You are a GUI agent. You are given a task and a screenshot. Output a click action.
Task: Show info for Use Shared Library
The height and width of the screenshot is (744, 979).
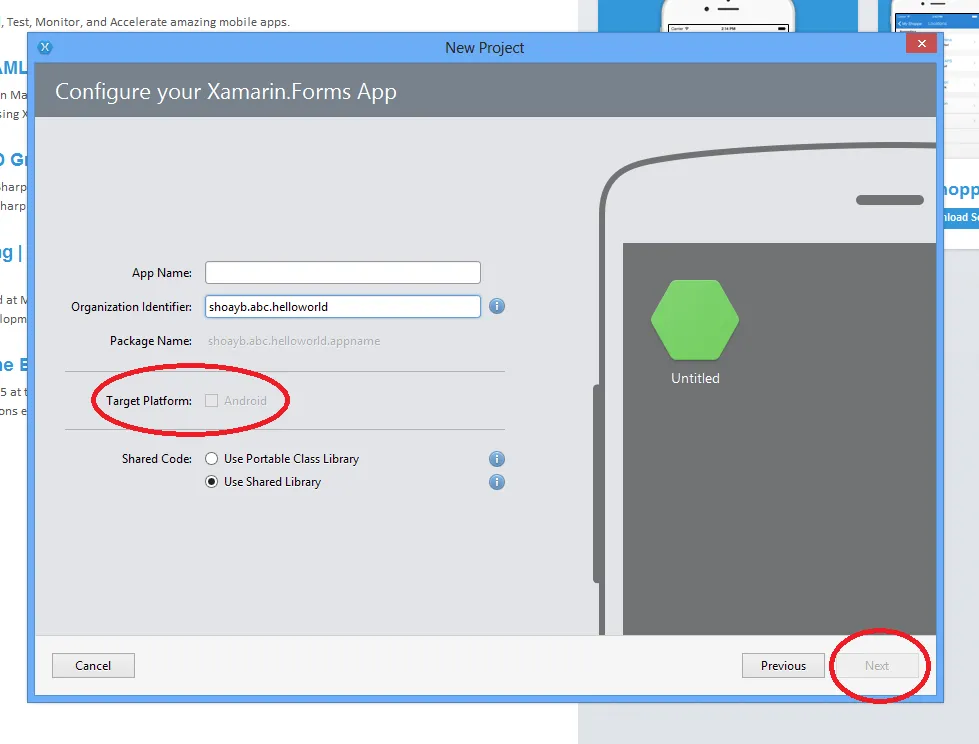click(496, 482)
